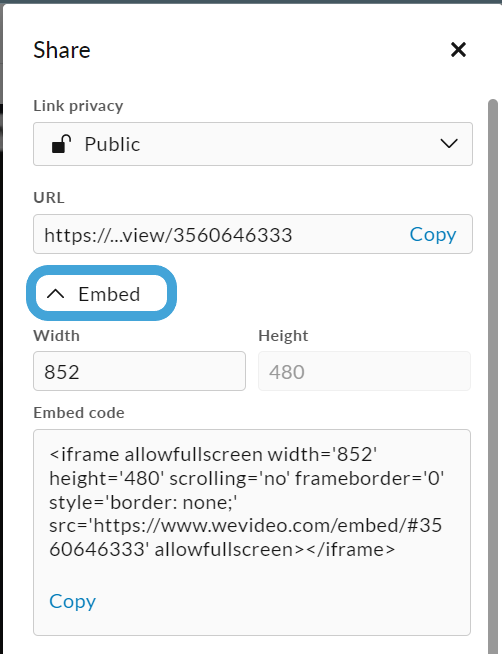Image resolution: width=502 pixels, height=654 pixels.
Task: Collapse the Embed section
Action: 101,293
